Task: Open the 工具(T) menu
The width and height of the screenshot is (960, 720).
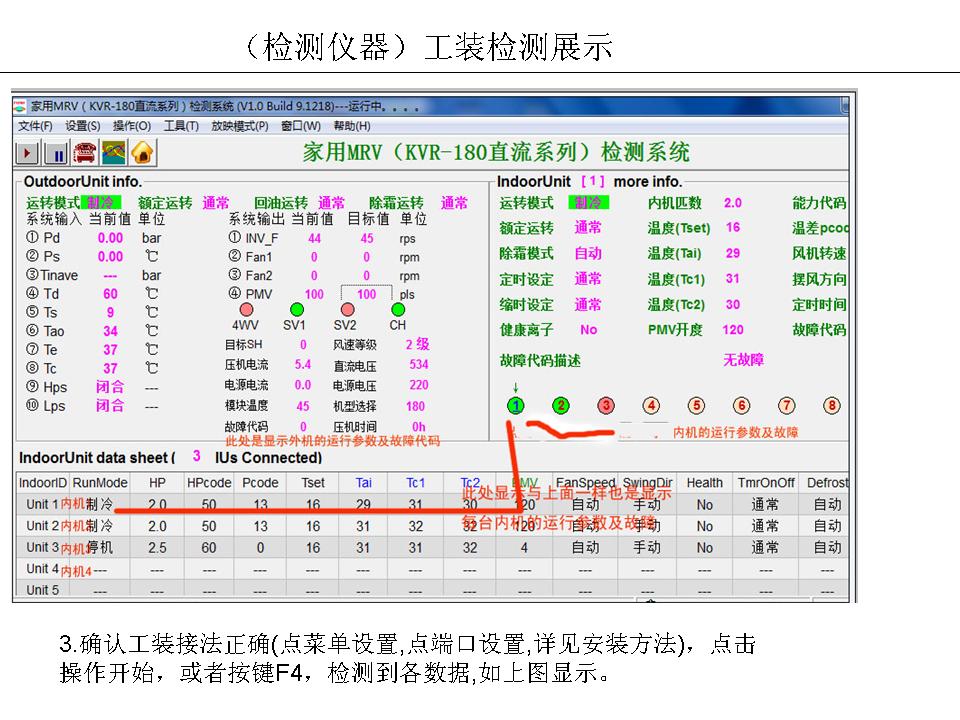Action: pyautogui.click(x=181, y=126)
